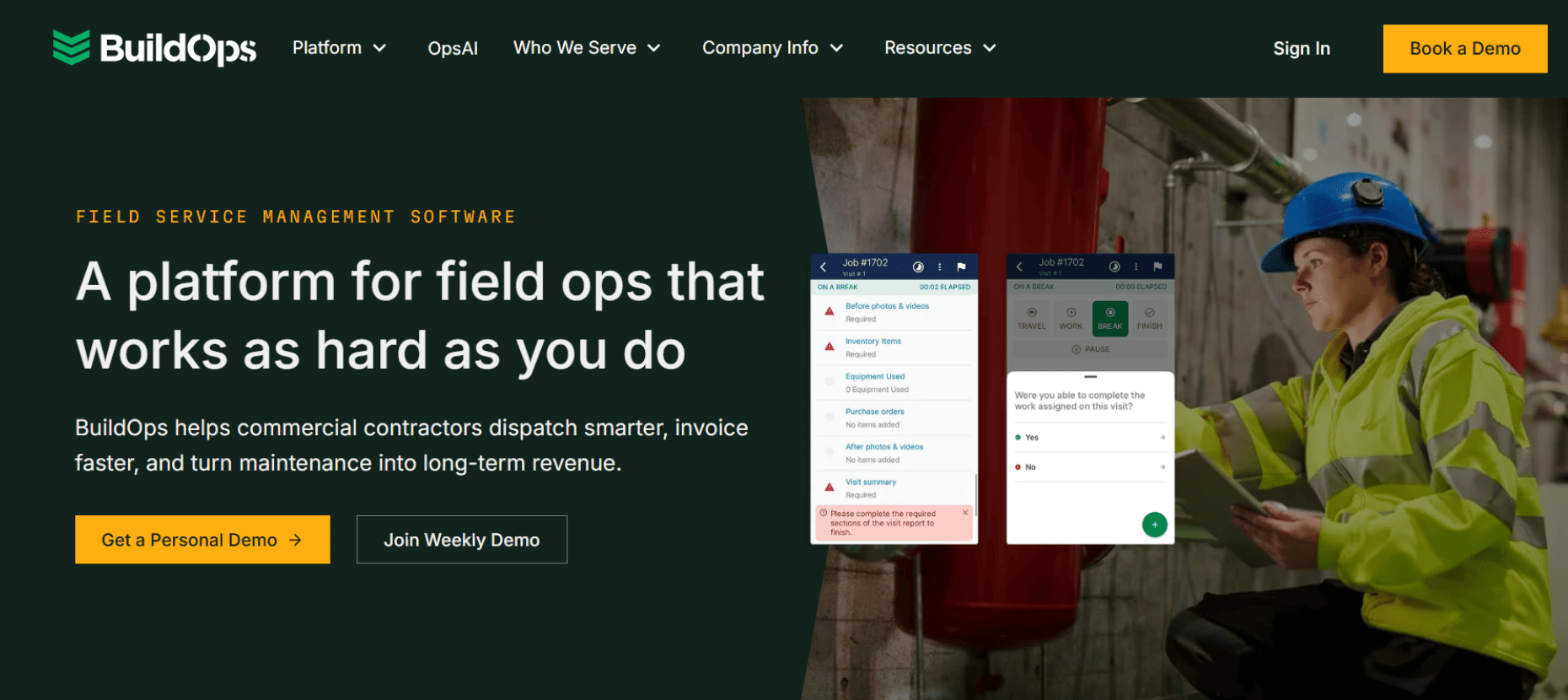The image size is (1568, 700).
Task: Toggle After photos & videos status circle
Action: (830, 453)
